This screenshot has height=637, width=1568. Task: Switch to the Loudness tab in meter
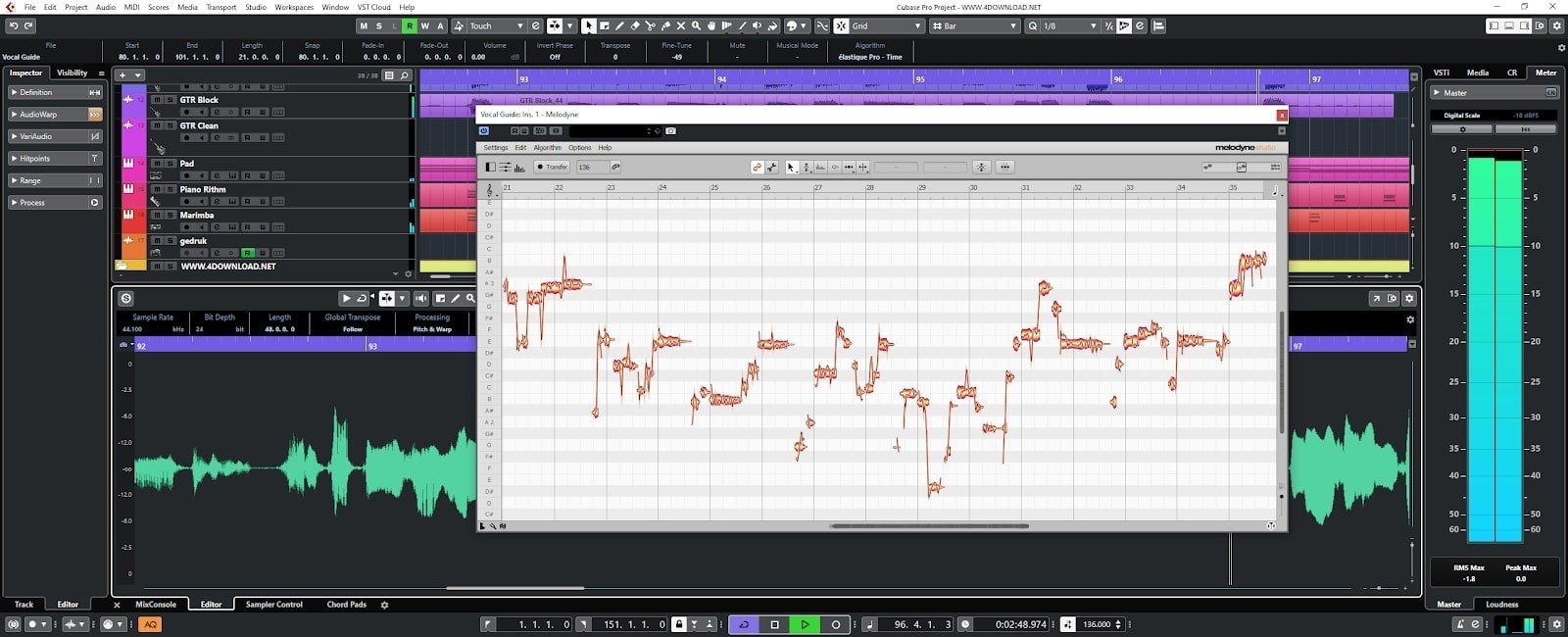click(1501, 605)
